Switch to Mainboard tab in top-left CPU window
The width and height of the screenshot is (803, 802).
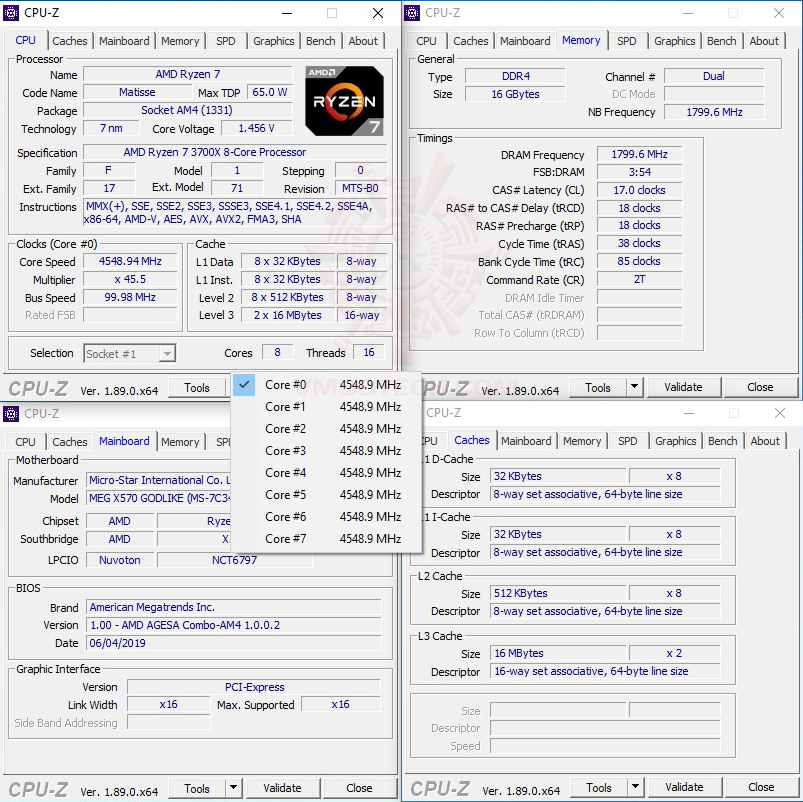click(124, 41)
